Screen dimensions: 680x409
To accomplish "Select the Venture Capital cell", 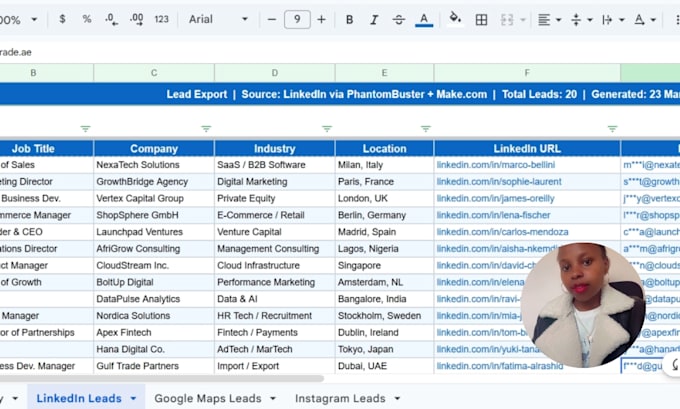I will click(x=275, y=232).
